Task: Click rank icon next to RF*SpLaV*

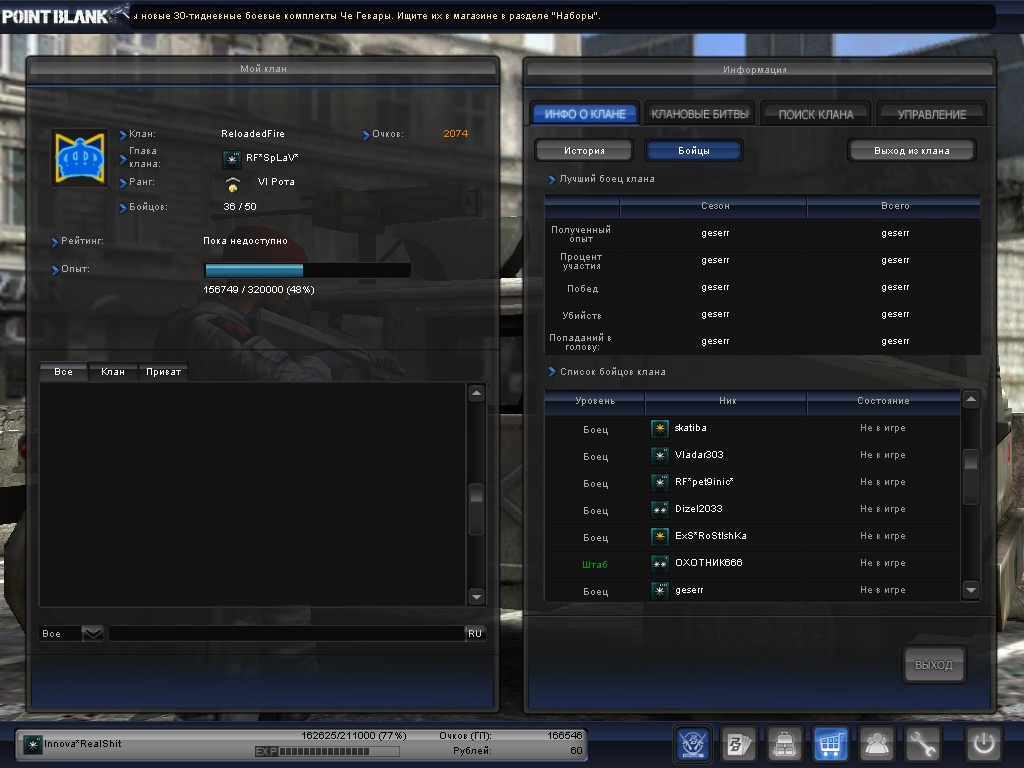Action: click(231, 159)
